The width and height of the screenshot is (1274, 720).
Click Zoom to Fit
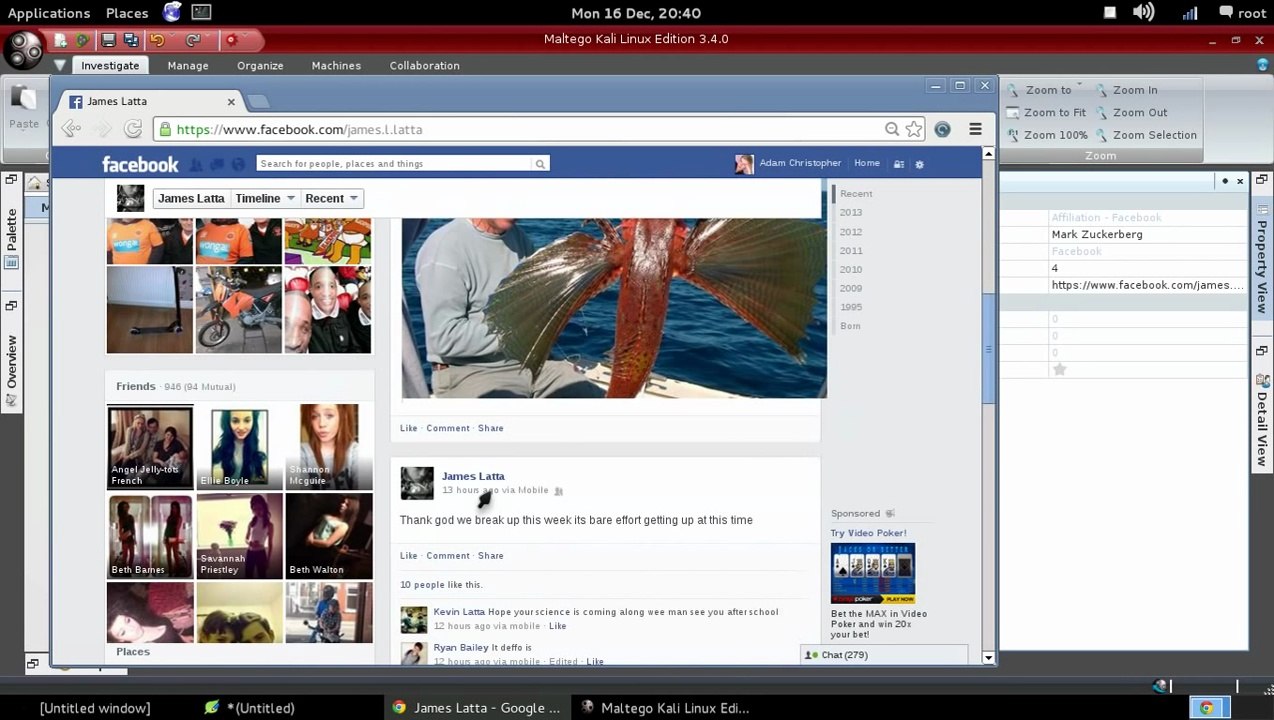click(1046, 113)
